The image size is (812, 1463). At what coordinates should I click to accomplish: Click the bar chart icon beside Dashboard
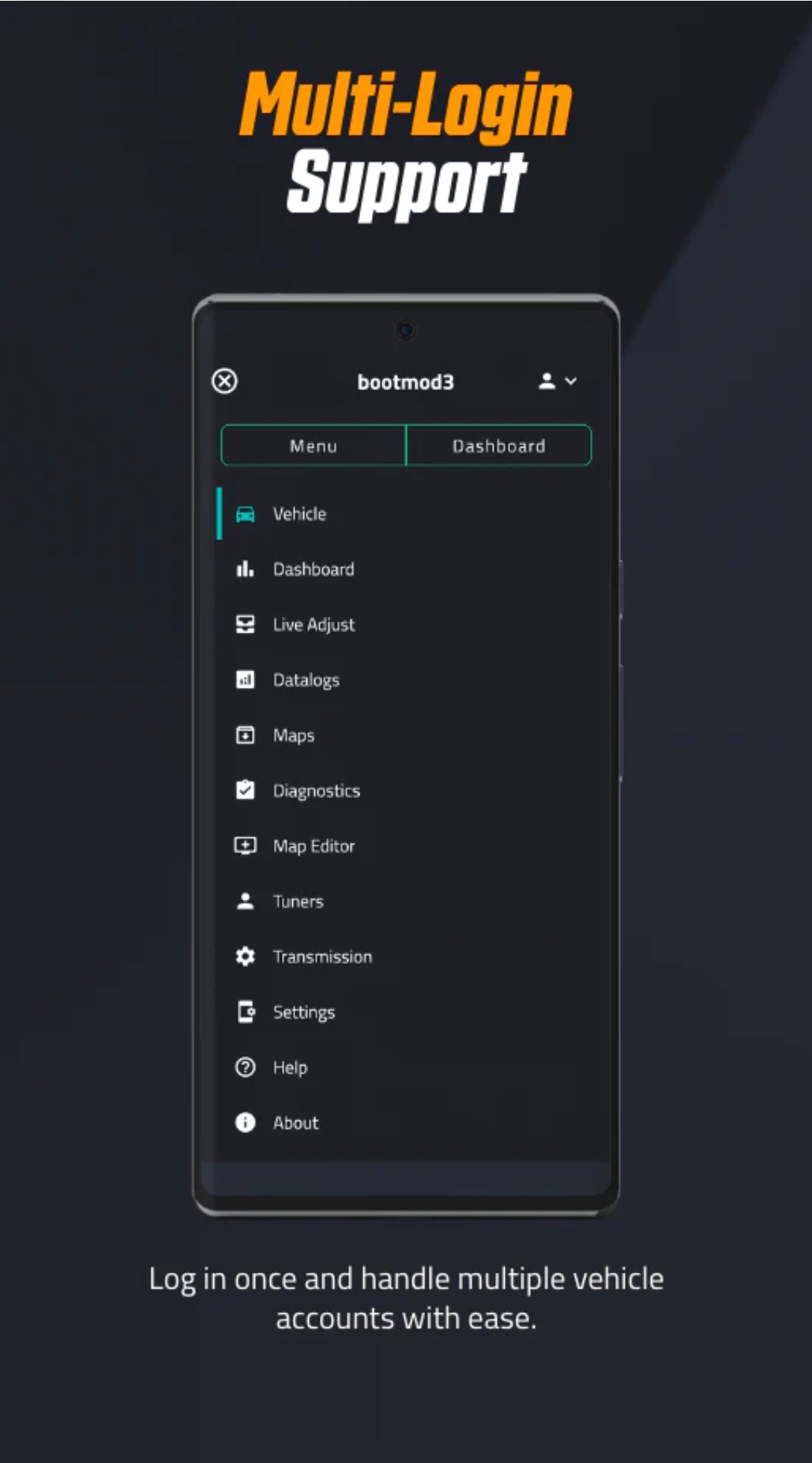(x=245, y=569)
